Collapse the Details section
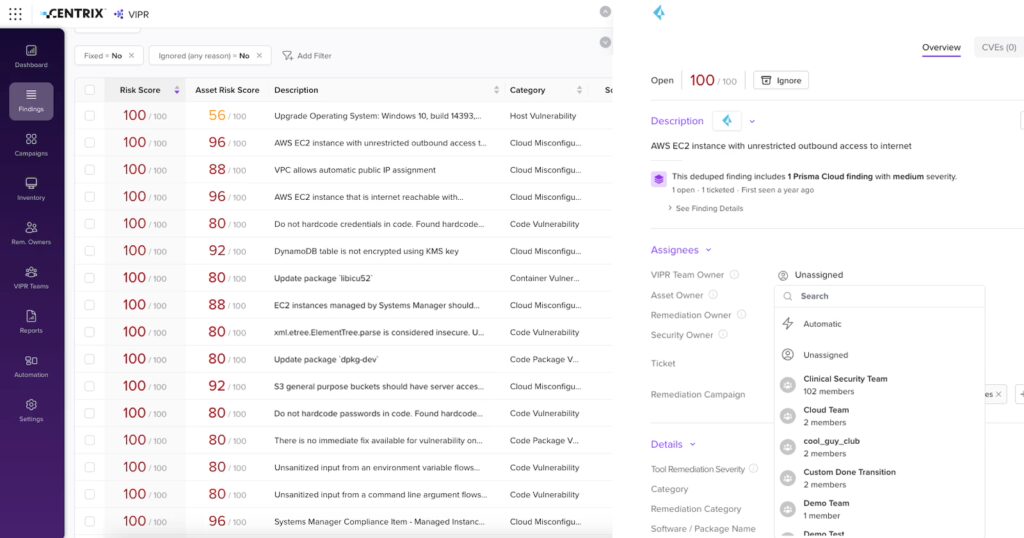1024x538 pixels. click(x=692, y=444)
